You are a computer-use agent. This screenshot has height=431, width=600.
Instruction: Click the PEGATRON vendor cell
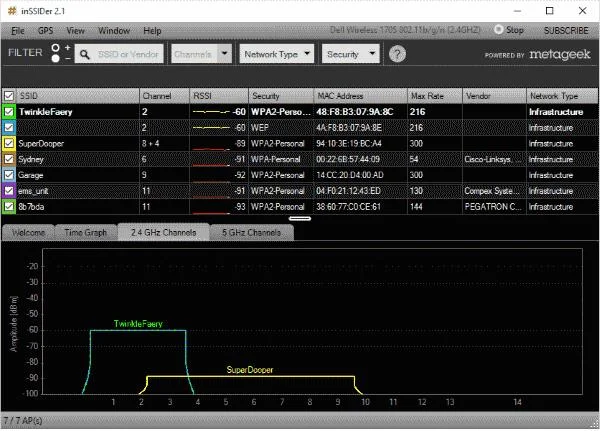(493, 207)
